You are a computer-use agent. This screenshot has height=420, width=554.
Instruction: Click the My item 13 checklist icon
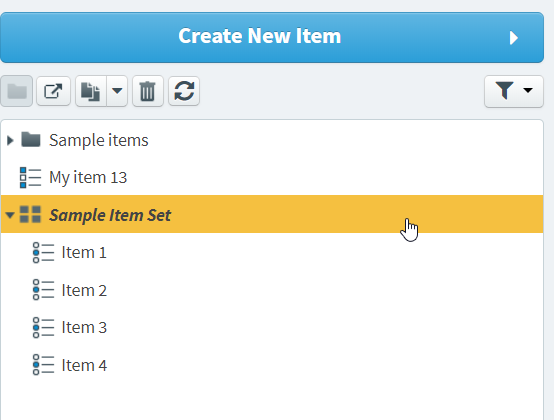tap(30, 177)
